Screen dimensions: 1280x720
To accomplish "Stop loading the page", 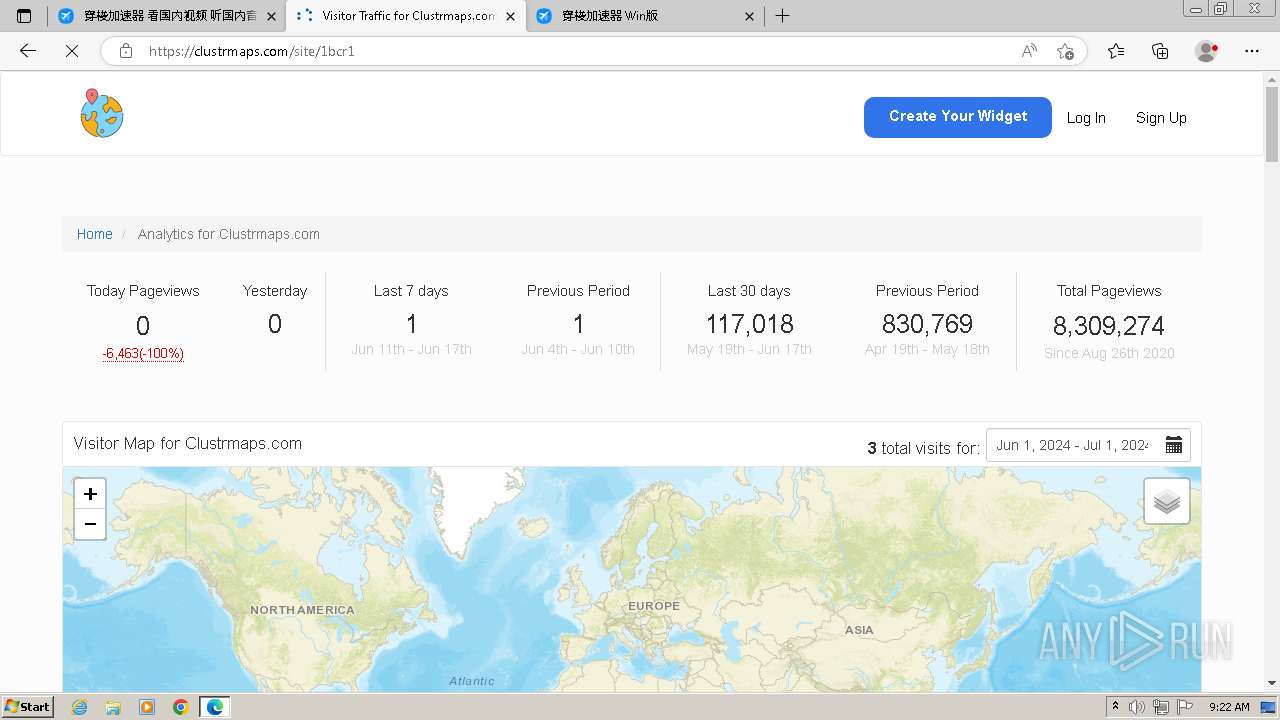I will point(72,51).
